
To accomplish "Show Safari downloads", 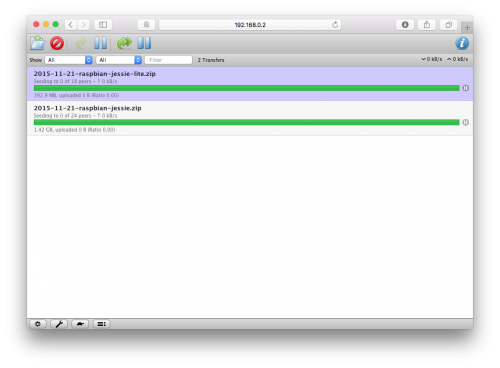I will tap(405, 25).
